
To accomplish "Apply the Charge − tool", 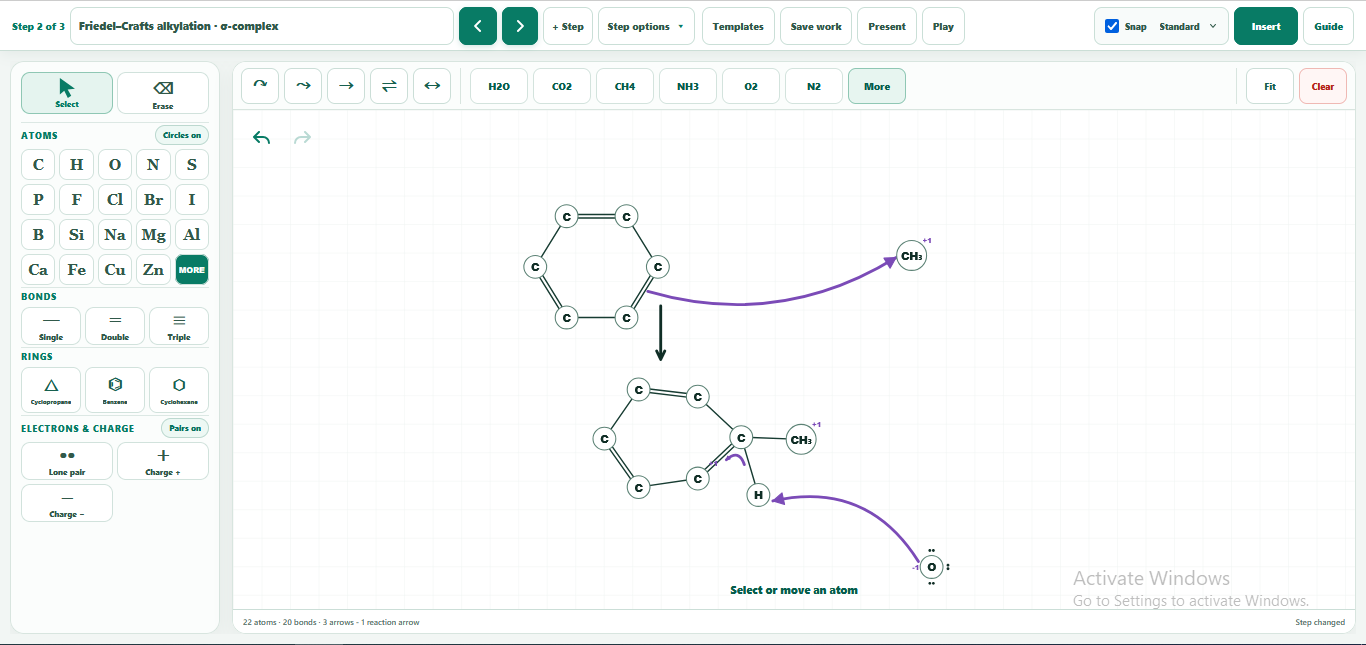I will 67,503.
